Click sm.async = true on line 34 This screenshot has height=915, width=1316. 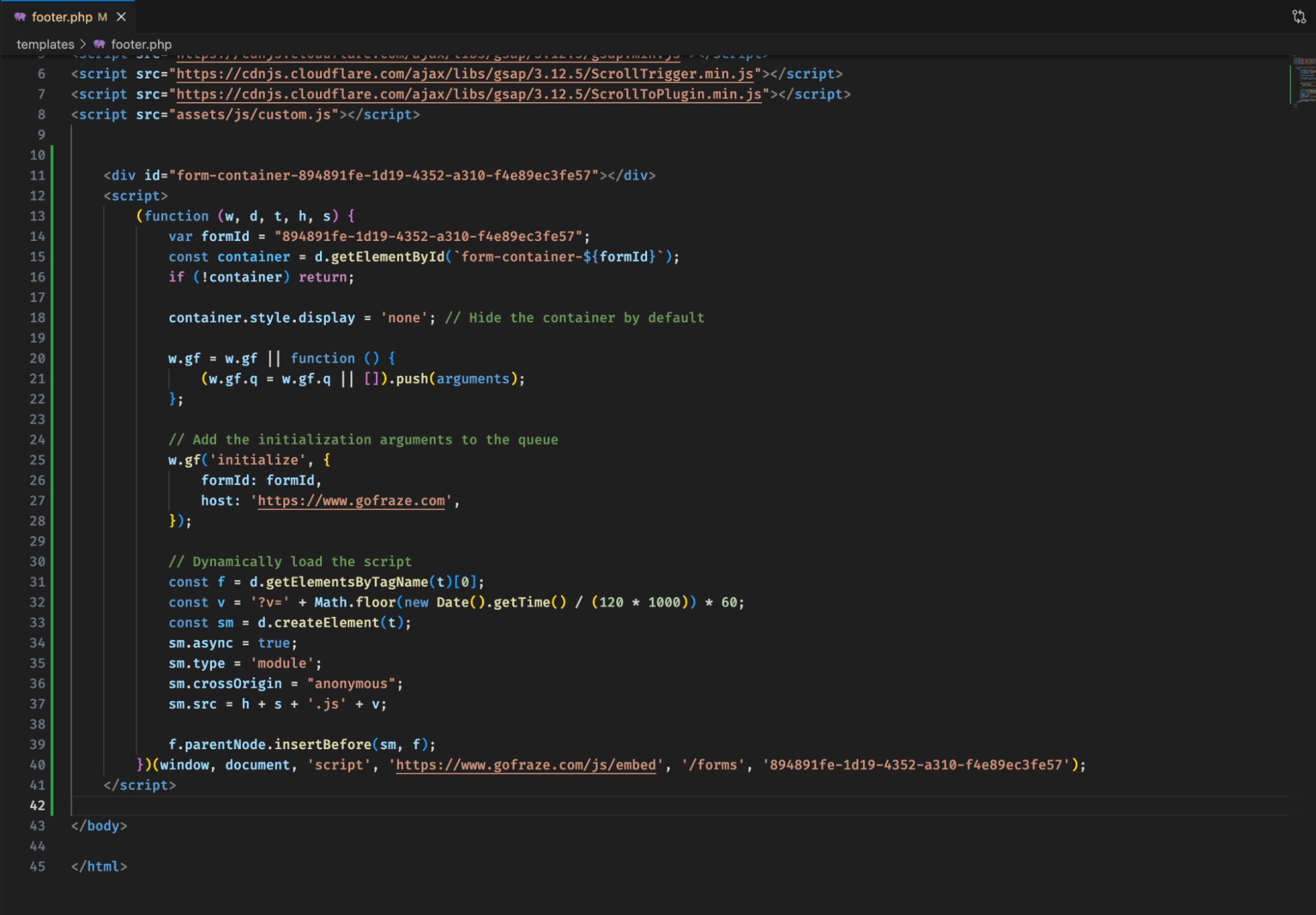click(x=233, y=643)
